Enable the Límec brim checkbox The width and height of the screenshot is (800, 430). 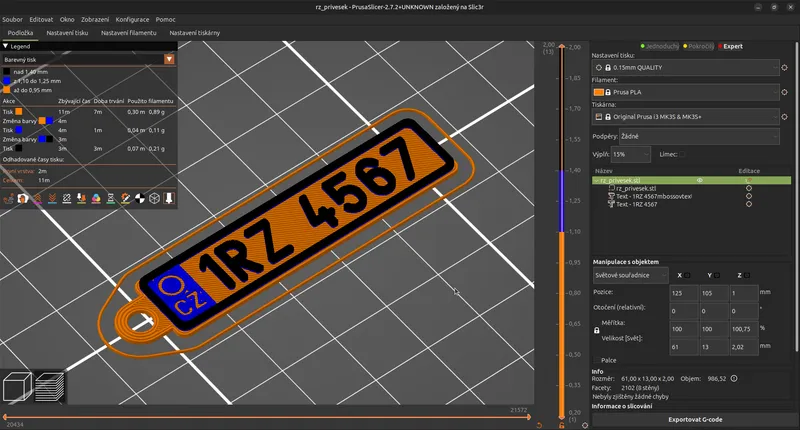pos(683,154)
